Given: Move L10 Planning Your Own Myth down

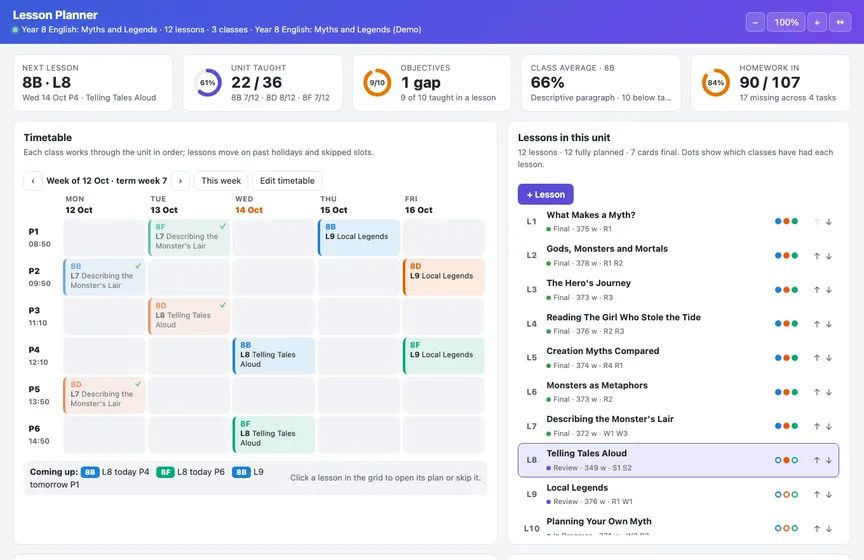Looking at the screenshot, I should pyautogui.click(x=828, y=529).
